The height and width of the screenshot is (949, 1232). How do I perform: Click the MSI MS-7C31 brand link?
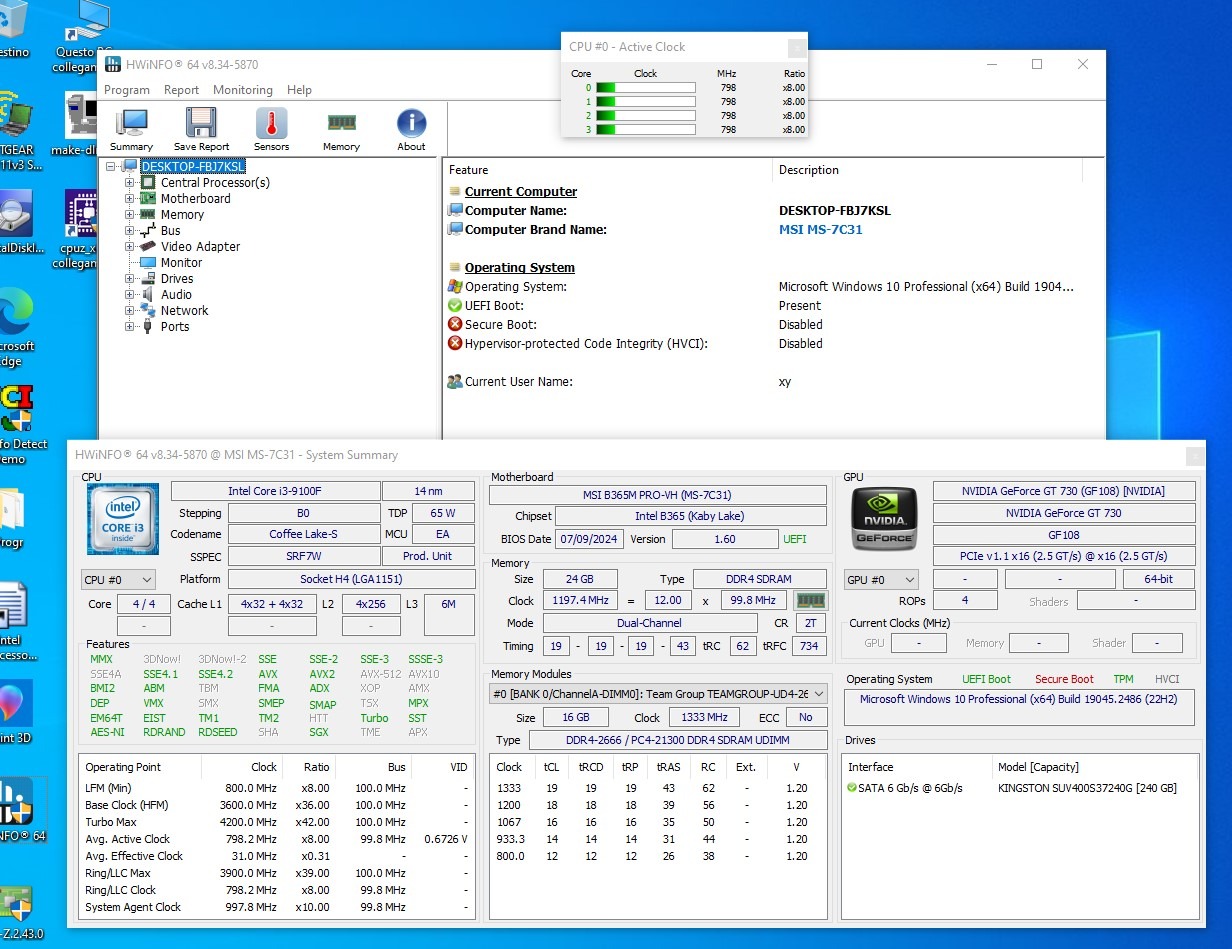[x=820, y=230]
